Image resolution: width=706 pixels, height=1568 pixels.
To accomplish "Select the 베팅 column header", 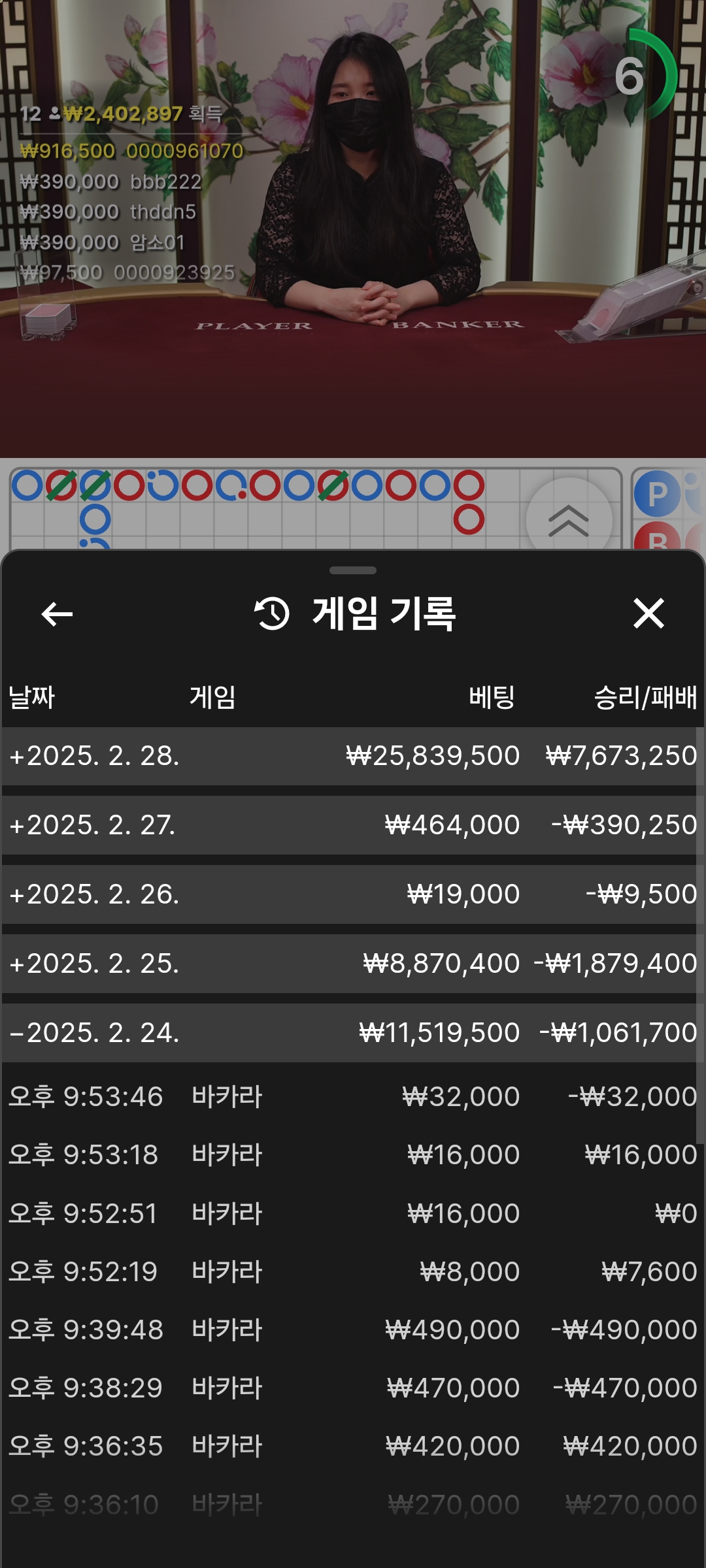I will [x=492, y=697].
